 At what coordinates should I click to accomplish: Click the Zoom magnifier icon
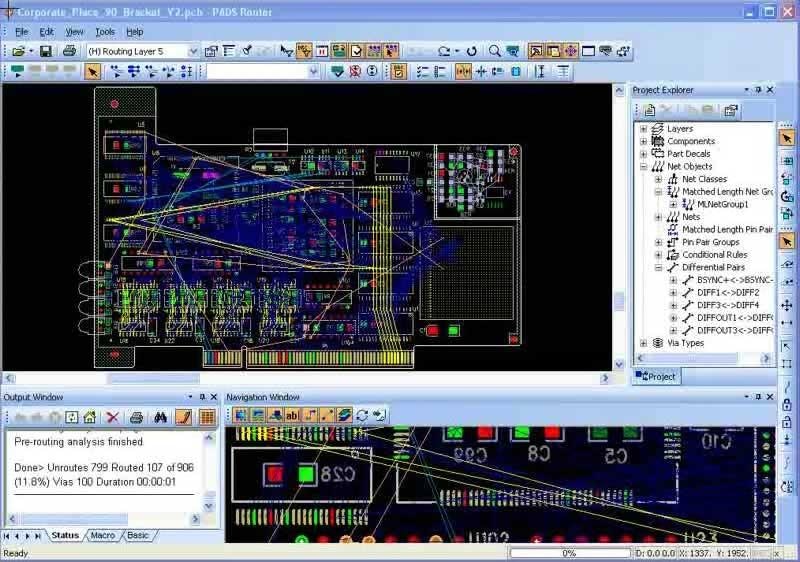pyautogui.click(x=494, y=51)
